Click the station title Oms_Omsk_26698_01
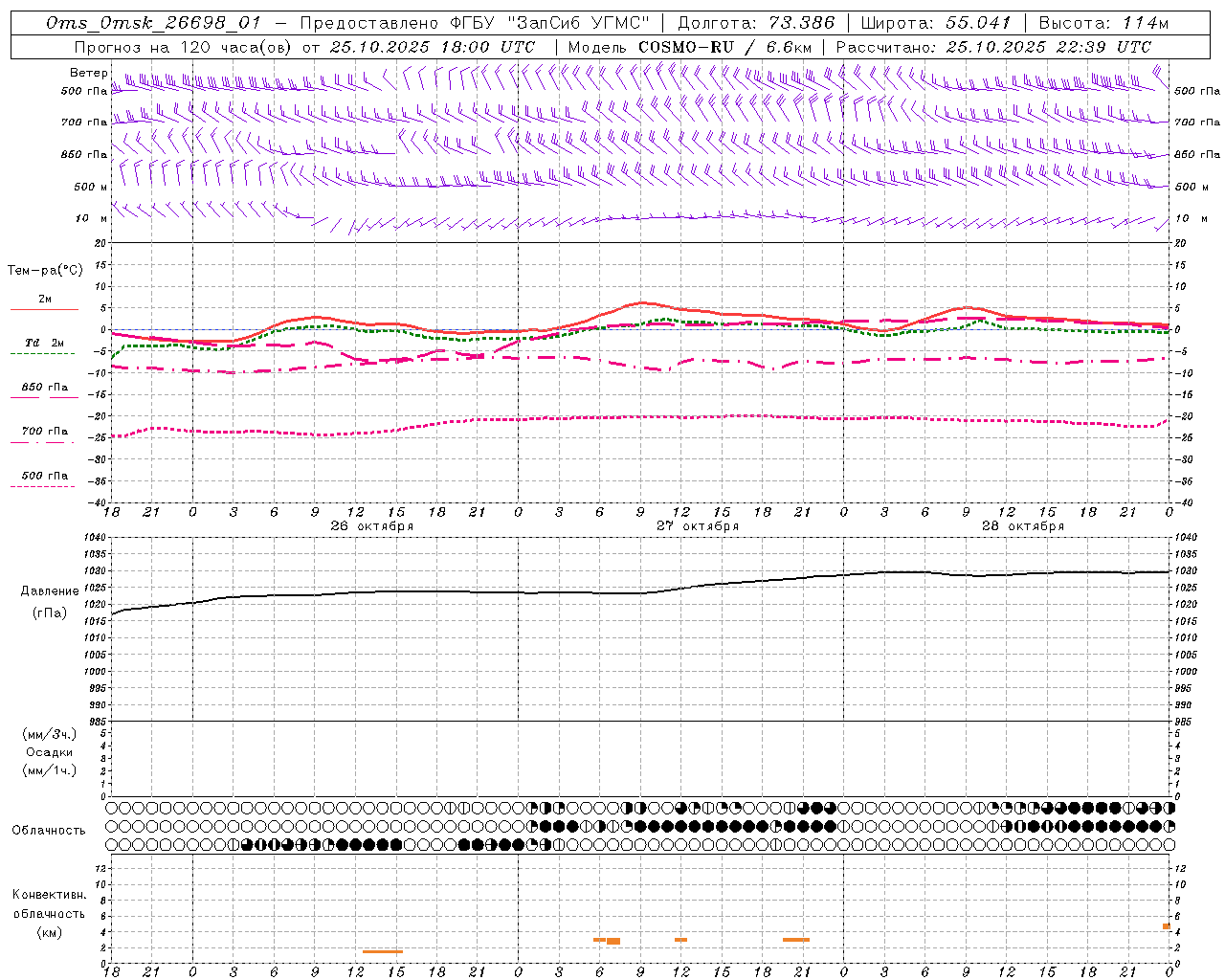The width and height of the screenshot is (1225, 980). [153, 23]
